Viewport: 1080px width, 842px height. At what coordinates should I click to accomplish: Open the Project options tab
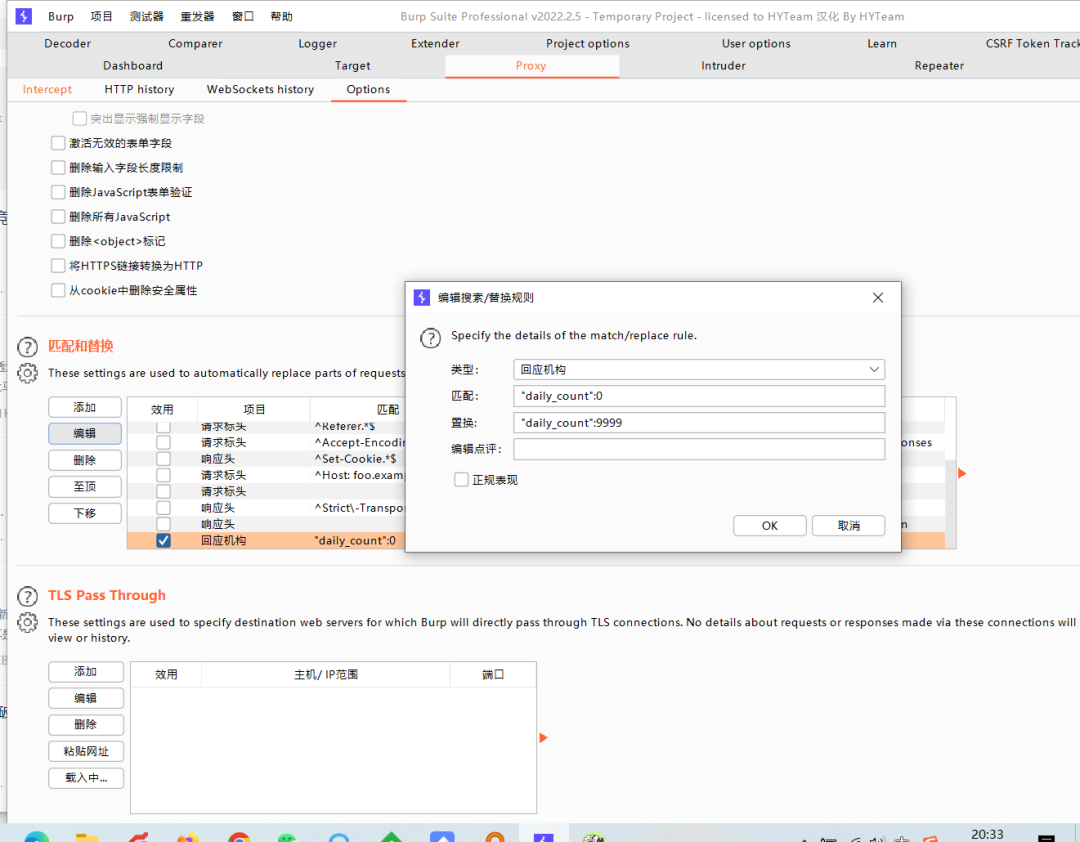(588, 43)
